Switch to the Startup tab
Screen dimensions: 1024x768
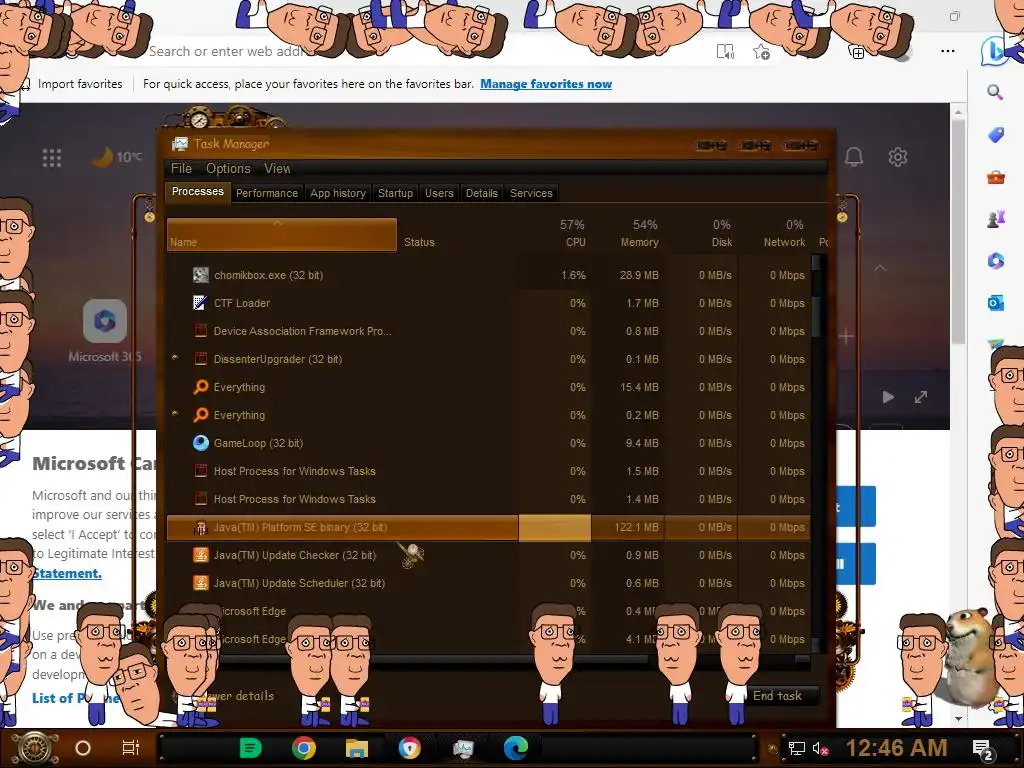tap(395, 193)
